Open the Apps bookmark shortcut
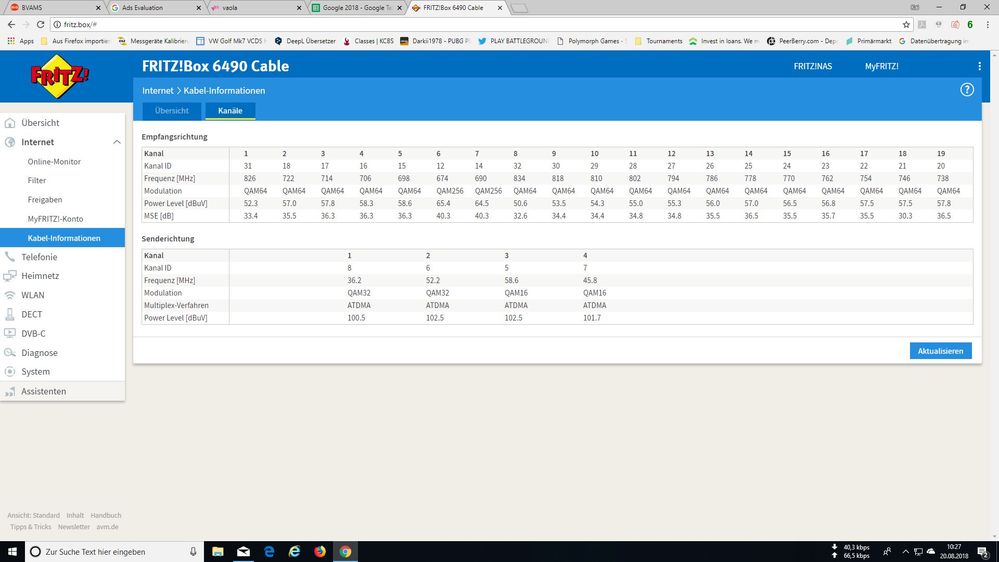 [x=20, y=41]
